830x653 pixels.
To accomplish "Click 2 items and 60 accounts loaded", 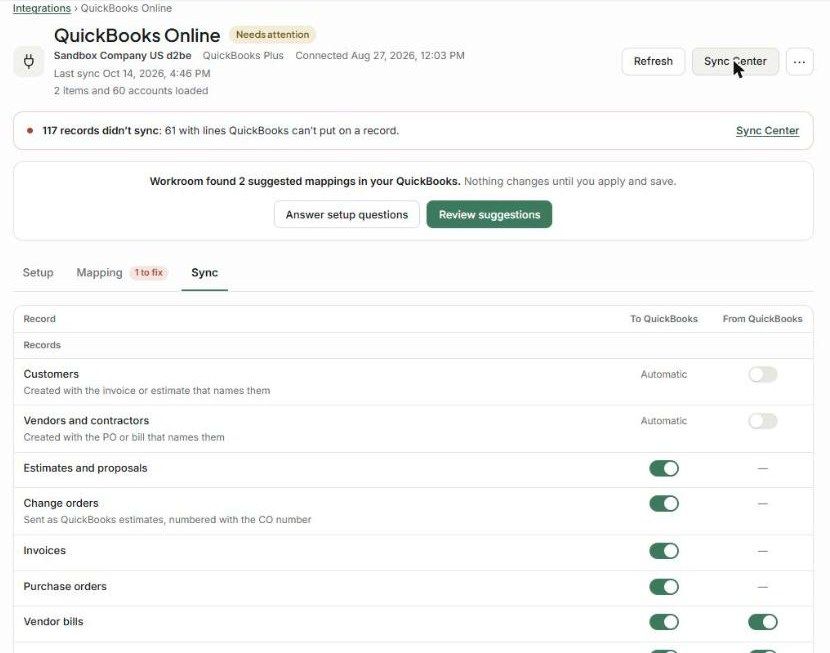I will pyautogui.click(x=131, y=91).
